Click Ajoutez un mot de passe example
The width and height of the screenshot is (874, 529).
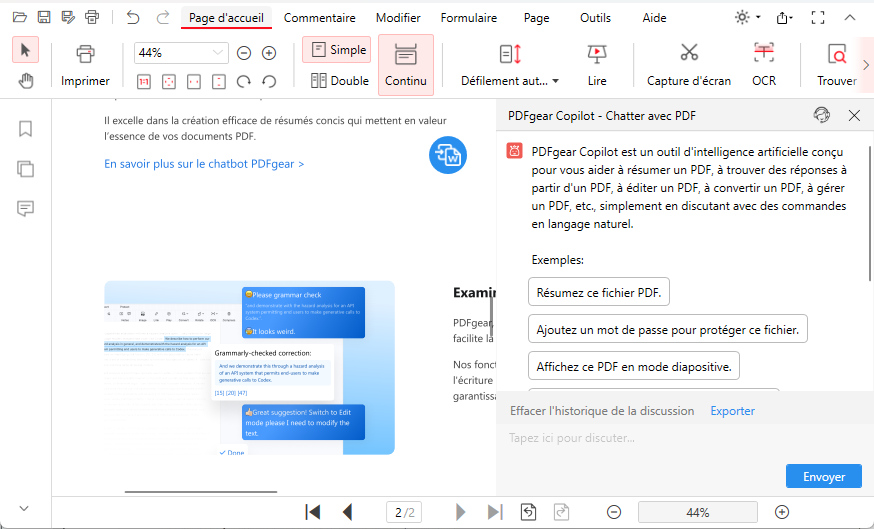click(x=668, y=329)
